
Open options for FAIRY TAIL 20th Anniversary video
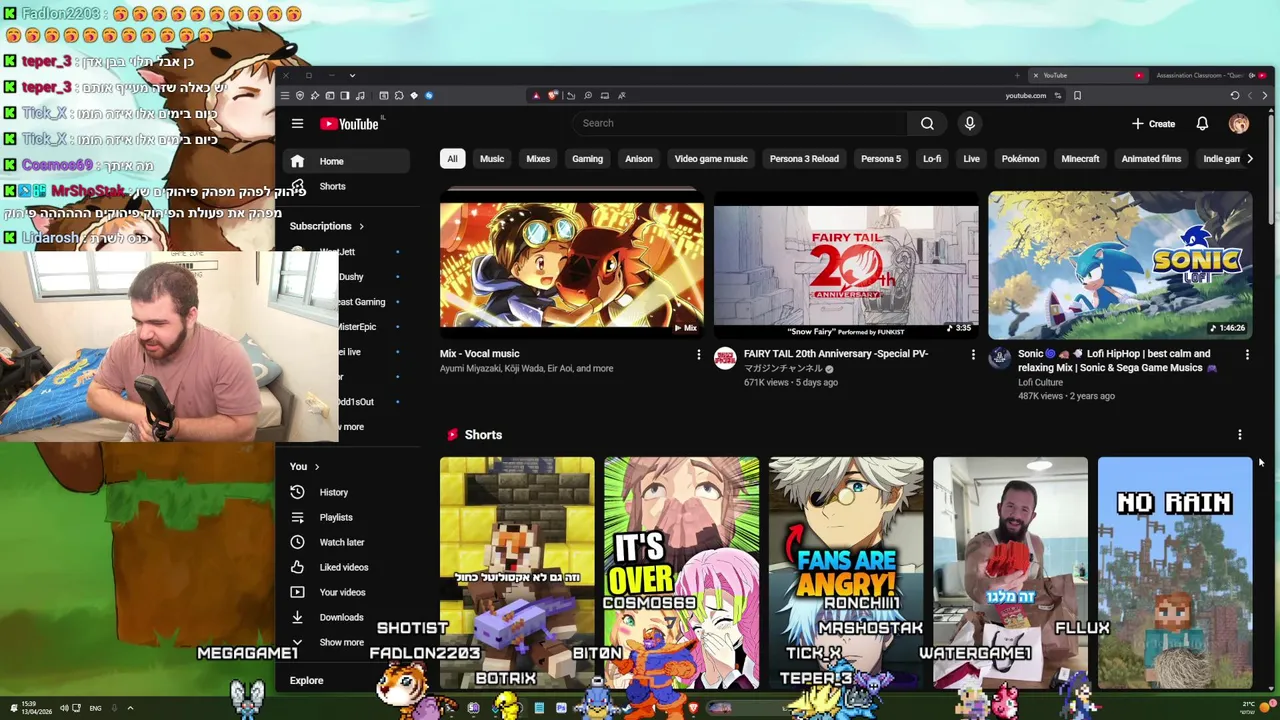point(973,354)
